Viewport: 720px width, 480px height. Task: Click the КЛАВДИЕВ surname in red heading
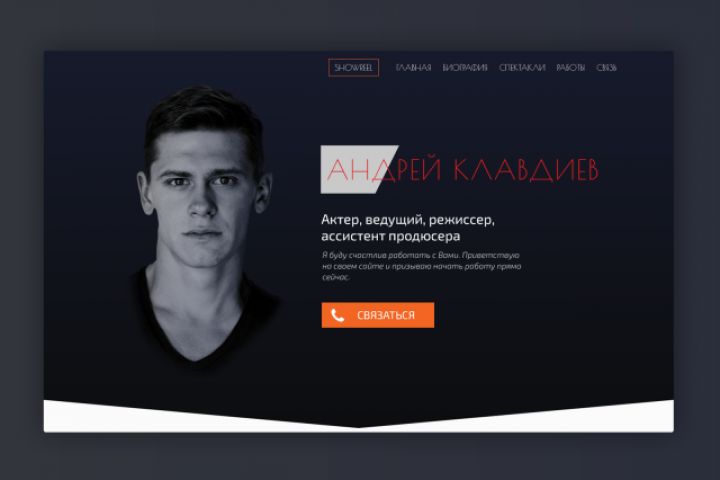click(x=526, y=169)
